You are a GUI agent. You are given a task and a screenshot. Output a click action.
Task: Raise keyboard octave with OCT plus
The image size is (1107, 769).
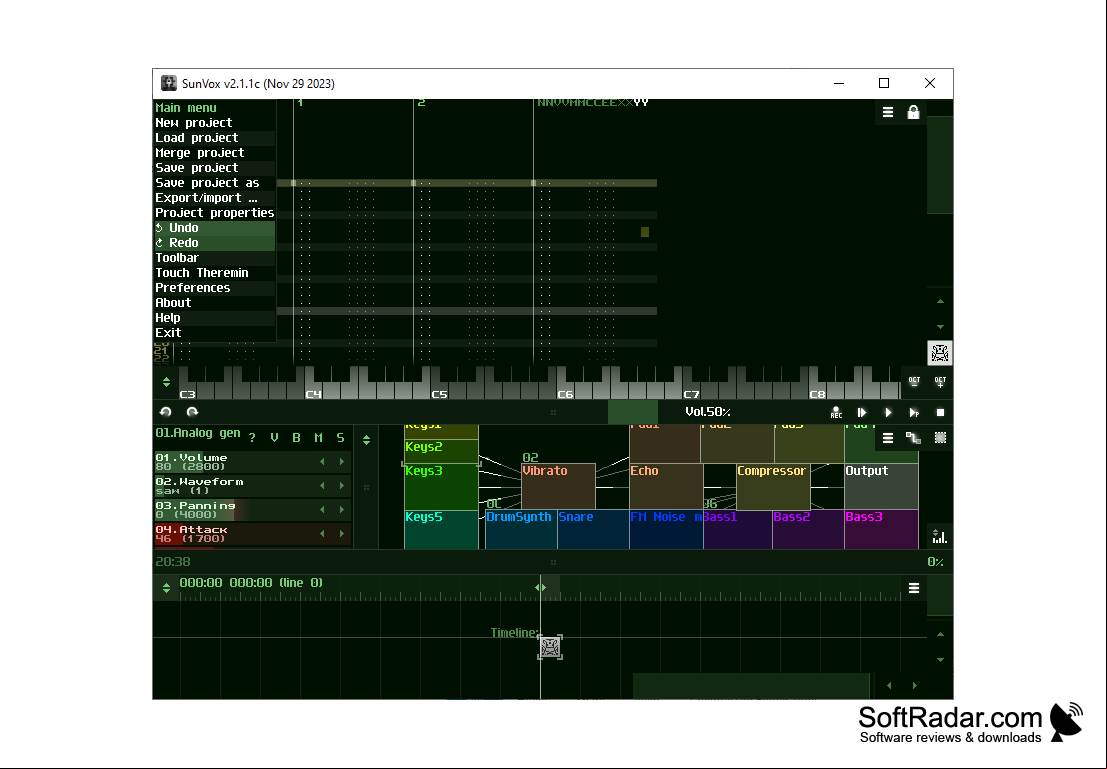[x=940, y=382]
